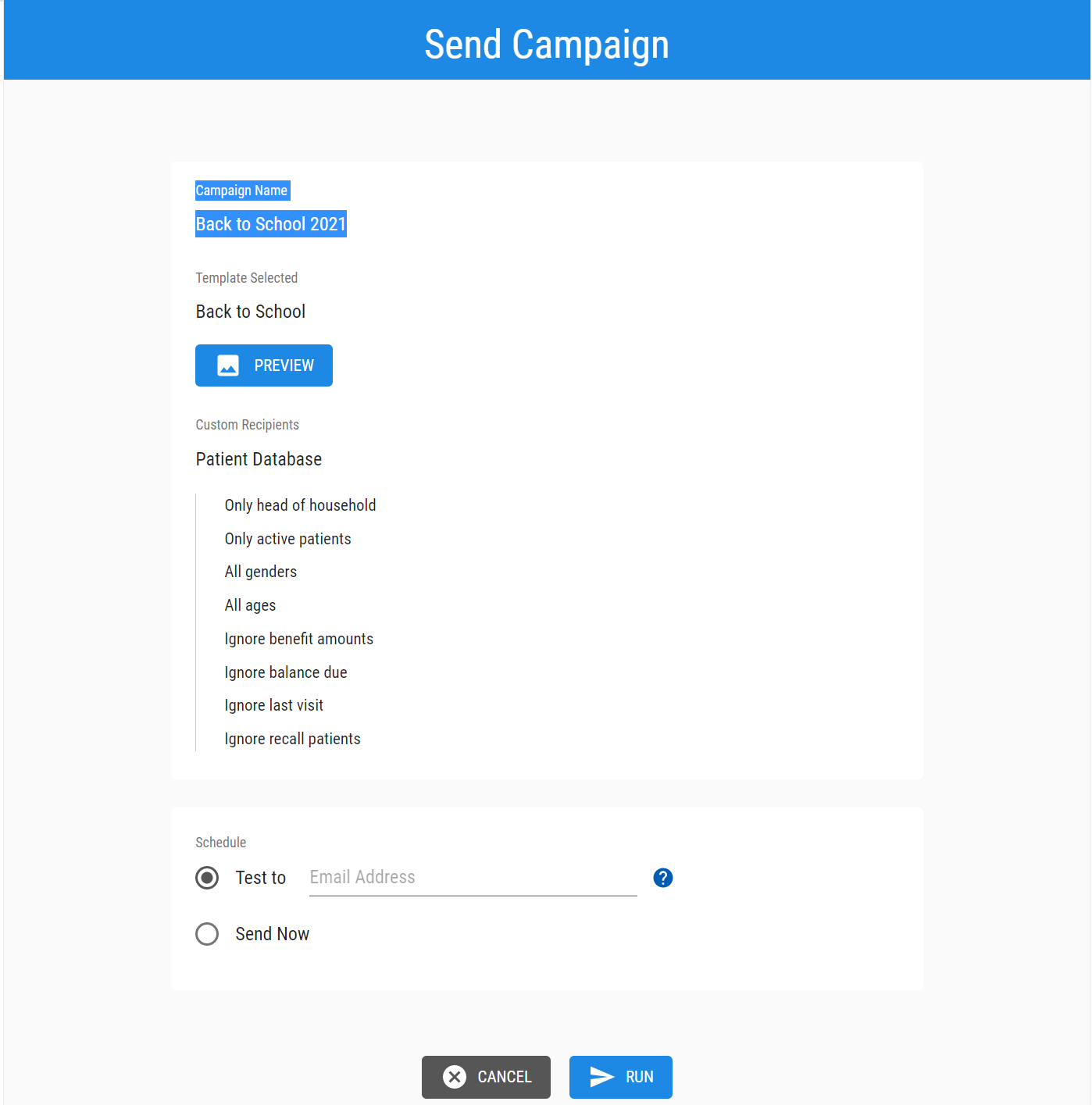
Task: Click into the Email Address field
Action: coord(473,878)
